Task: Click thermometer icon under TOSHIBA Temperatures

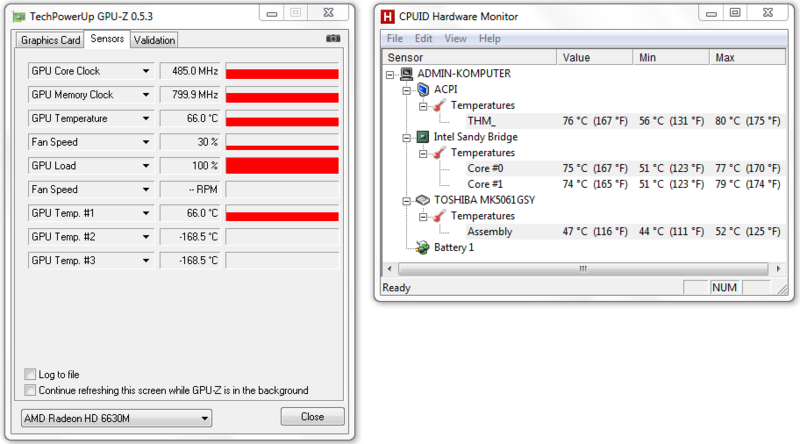Action: 439,216
